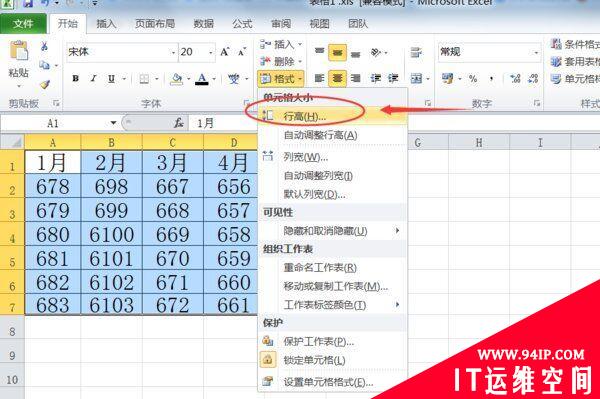Open the font name 宋体 dropdown
The width and height of the screenshot is (600, 399).
[x=173, y=52]
